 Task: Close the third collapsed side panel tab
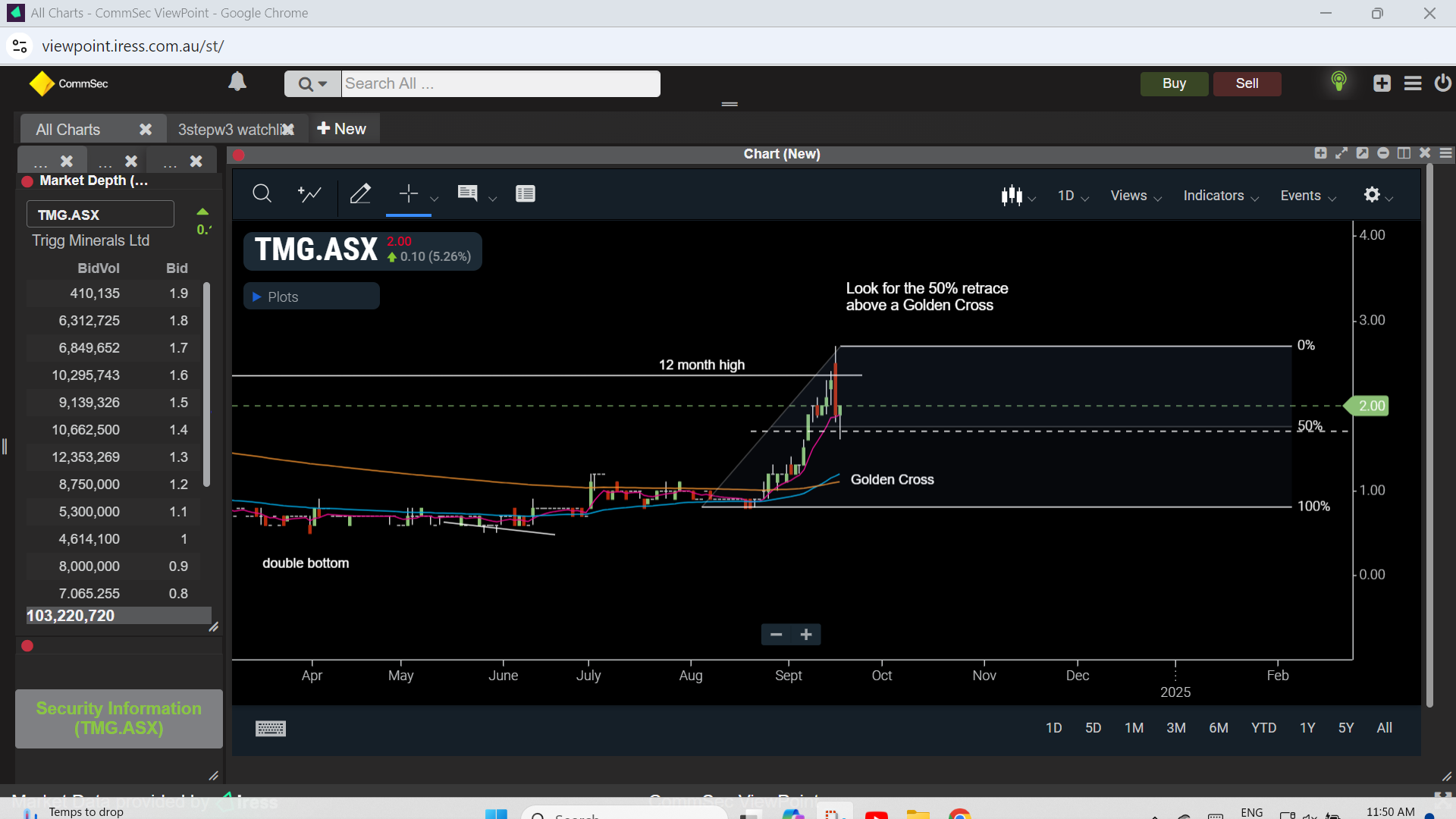click(196, 161)
